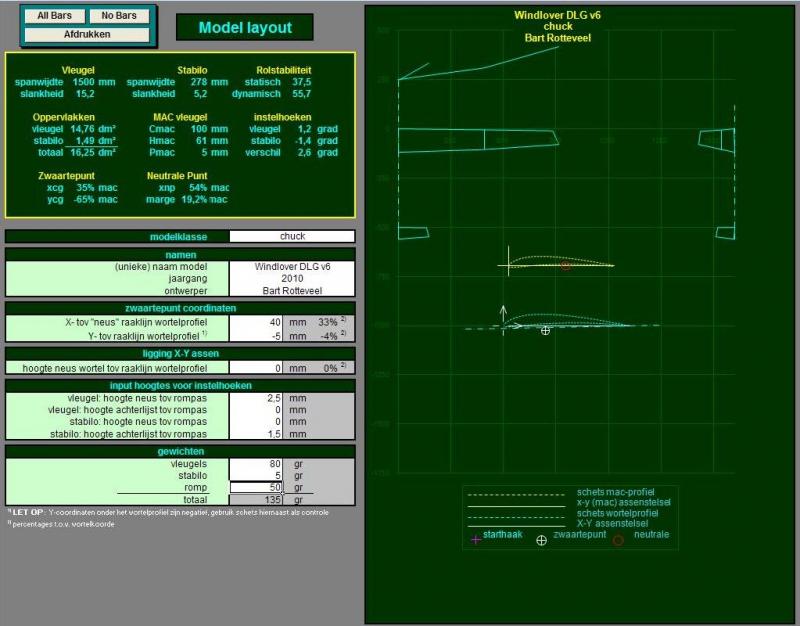Click the vleugel spanwijdte value 1500
Screen dimensions: 800x626
pos(83,82)
